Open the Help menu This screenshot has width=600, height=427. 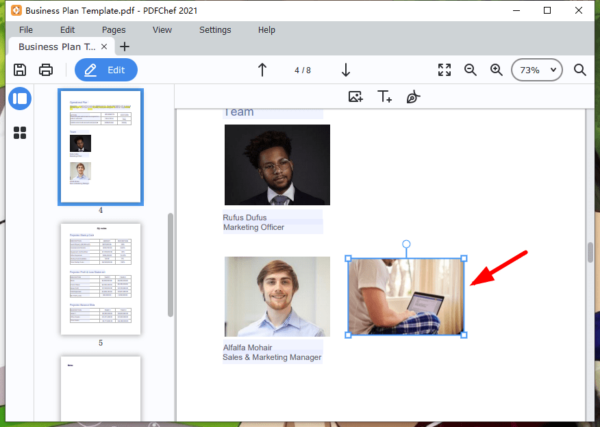point(266,30)
